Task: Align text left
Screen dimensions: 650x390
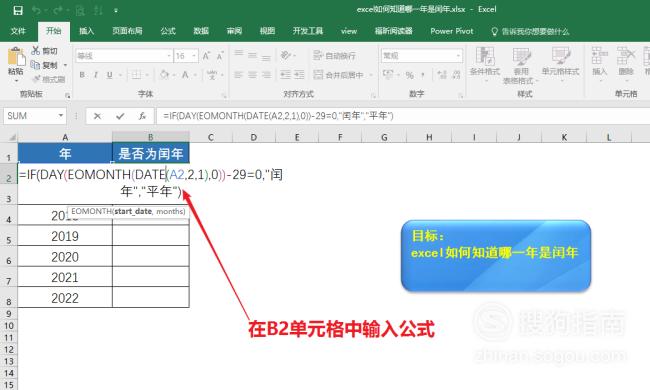Action: tap(238, 75)
